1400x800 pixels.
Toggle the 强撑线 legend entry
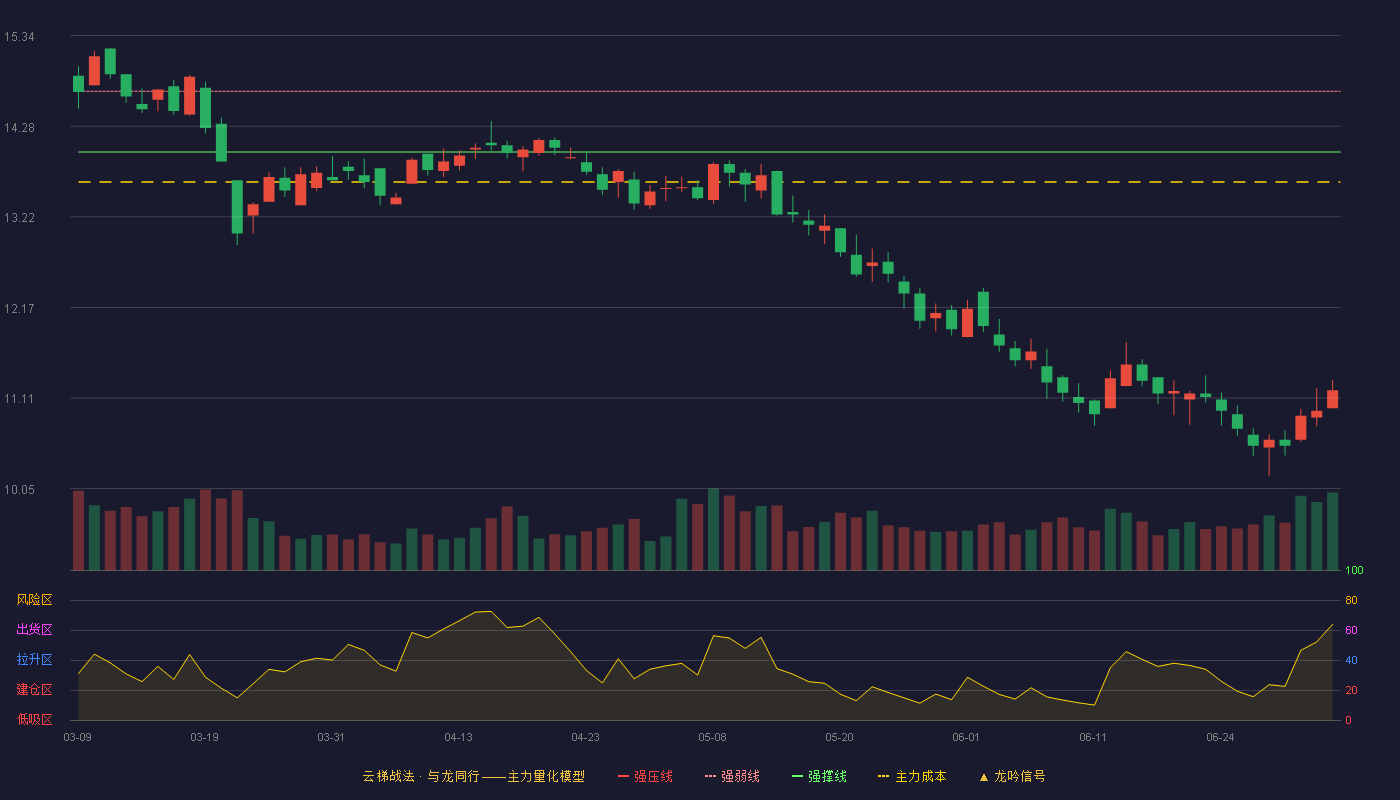(x=819, y=776)
